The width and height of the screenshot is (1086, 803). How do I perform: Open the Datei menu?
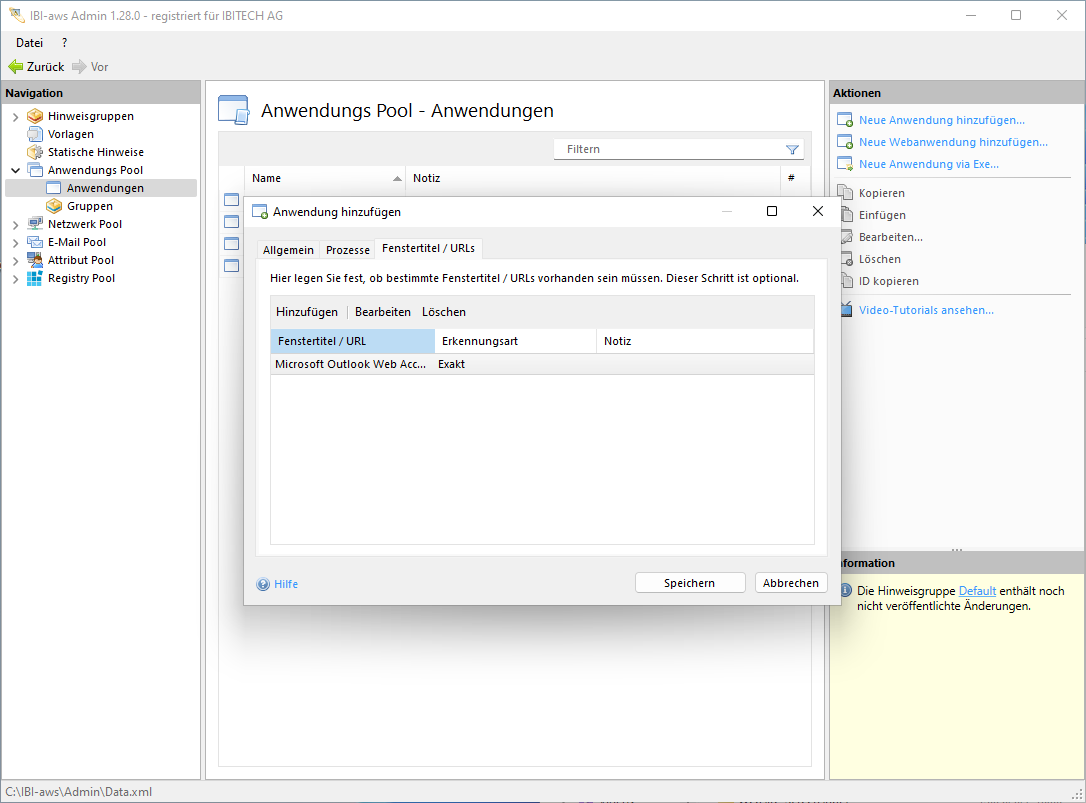pyautogui.click(x=29, y=43)
